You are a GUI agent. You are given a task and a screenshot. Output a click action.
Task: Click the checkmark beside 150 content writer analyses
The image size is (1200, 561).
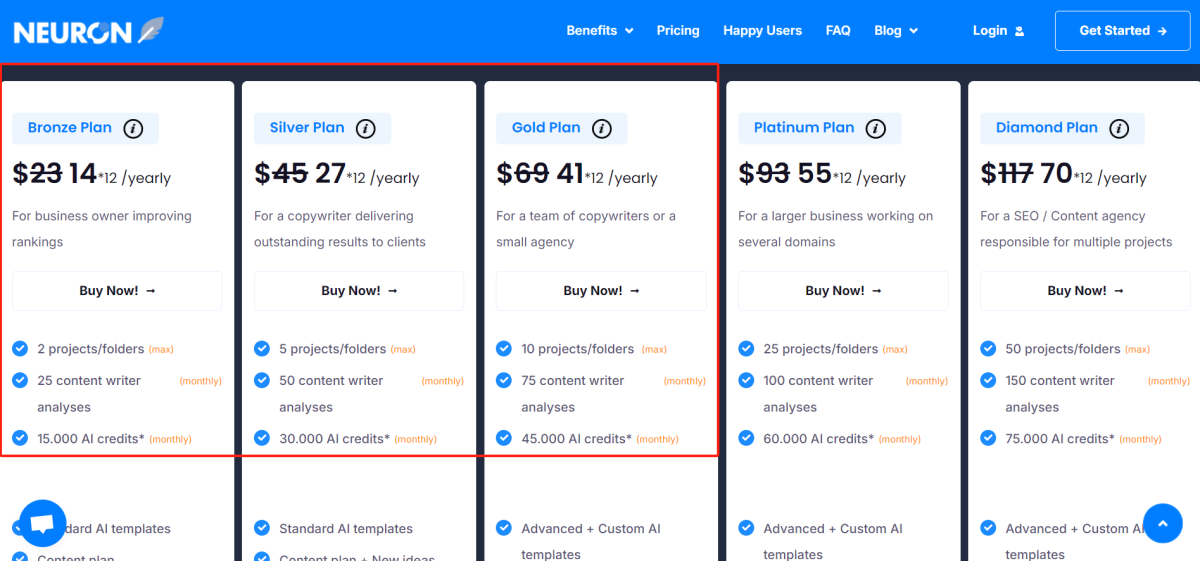coord(988,380)
